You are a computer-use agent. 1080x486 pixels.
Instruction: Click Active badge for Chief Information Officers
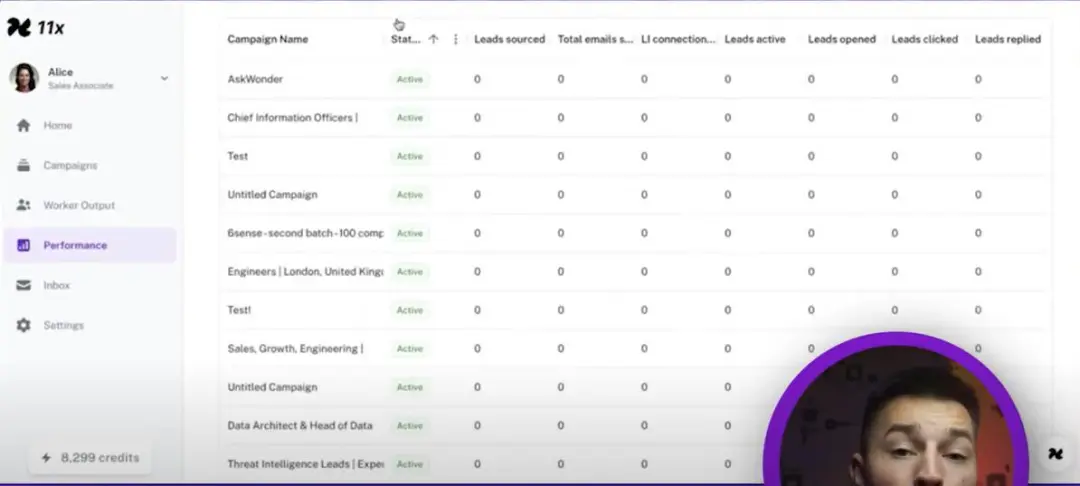point(409,118)
